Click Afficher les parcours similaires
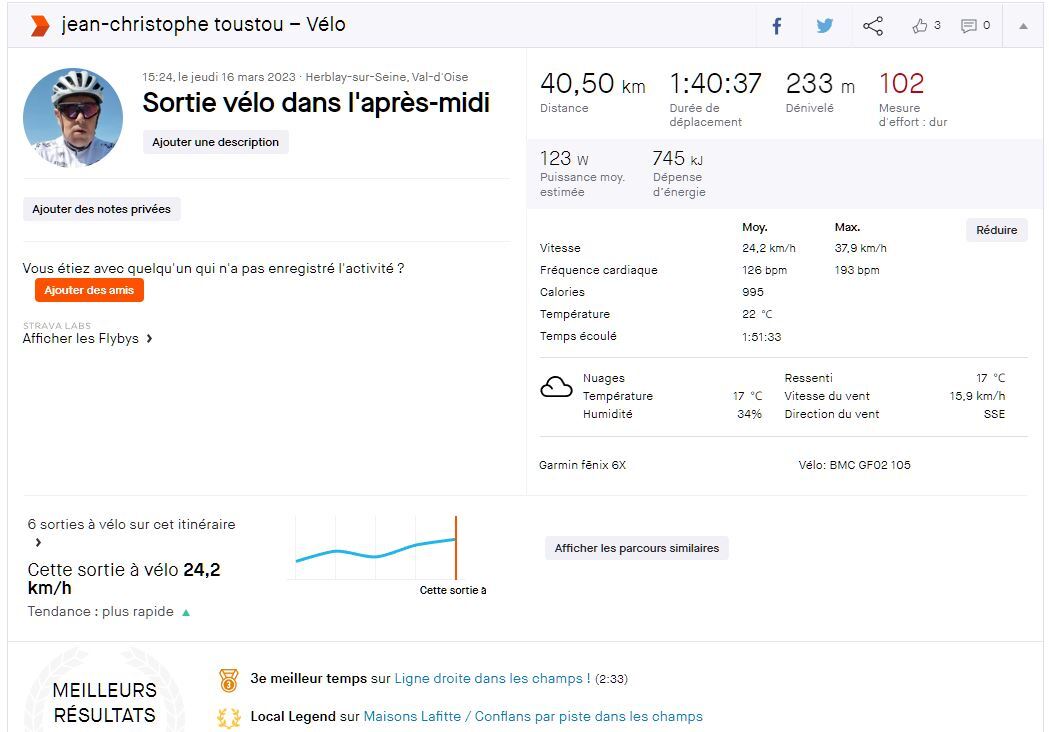The width and height of the screenshot is (1049, 732). [x=637, y=548]
